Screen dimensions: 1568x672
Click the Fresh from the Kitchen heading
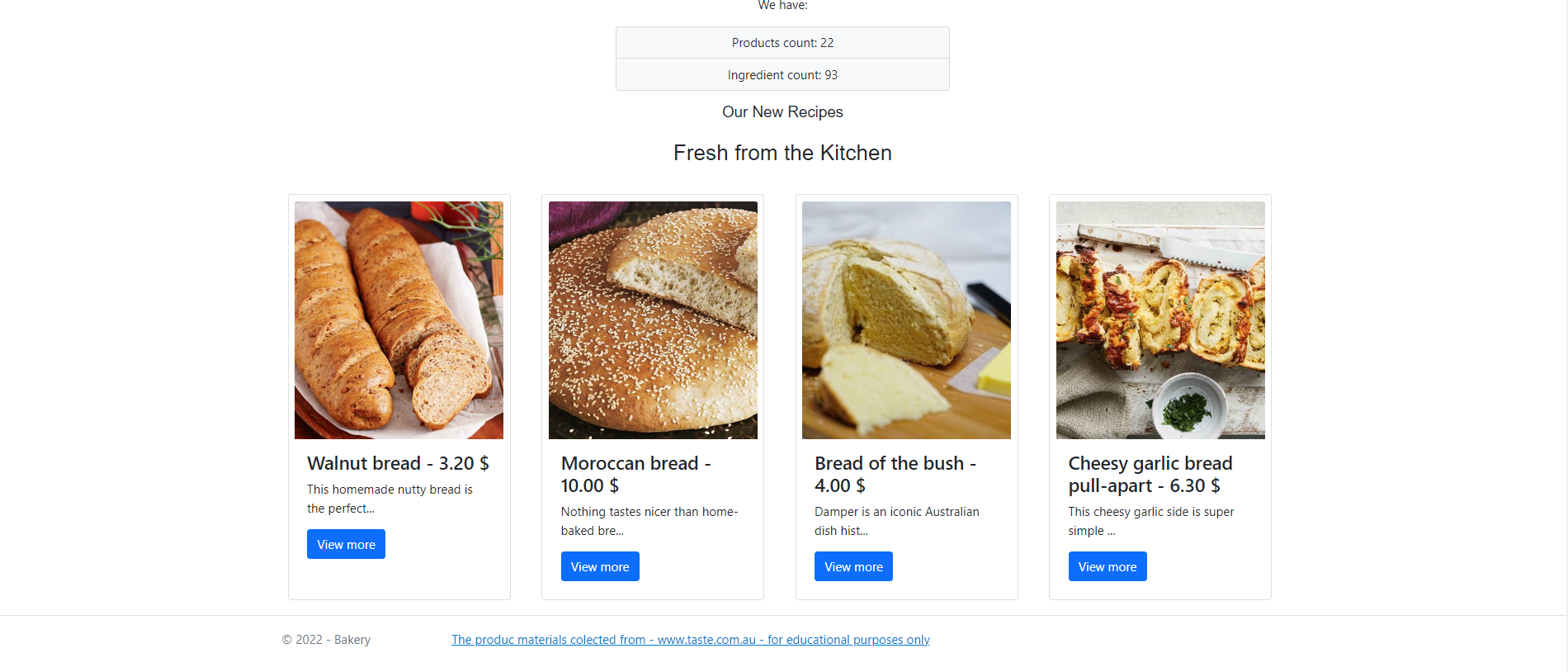coord(782,153)
